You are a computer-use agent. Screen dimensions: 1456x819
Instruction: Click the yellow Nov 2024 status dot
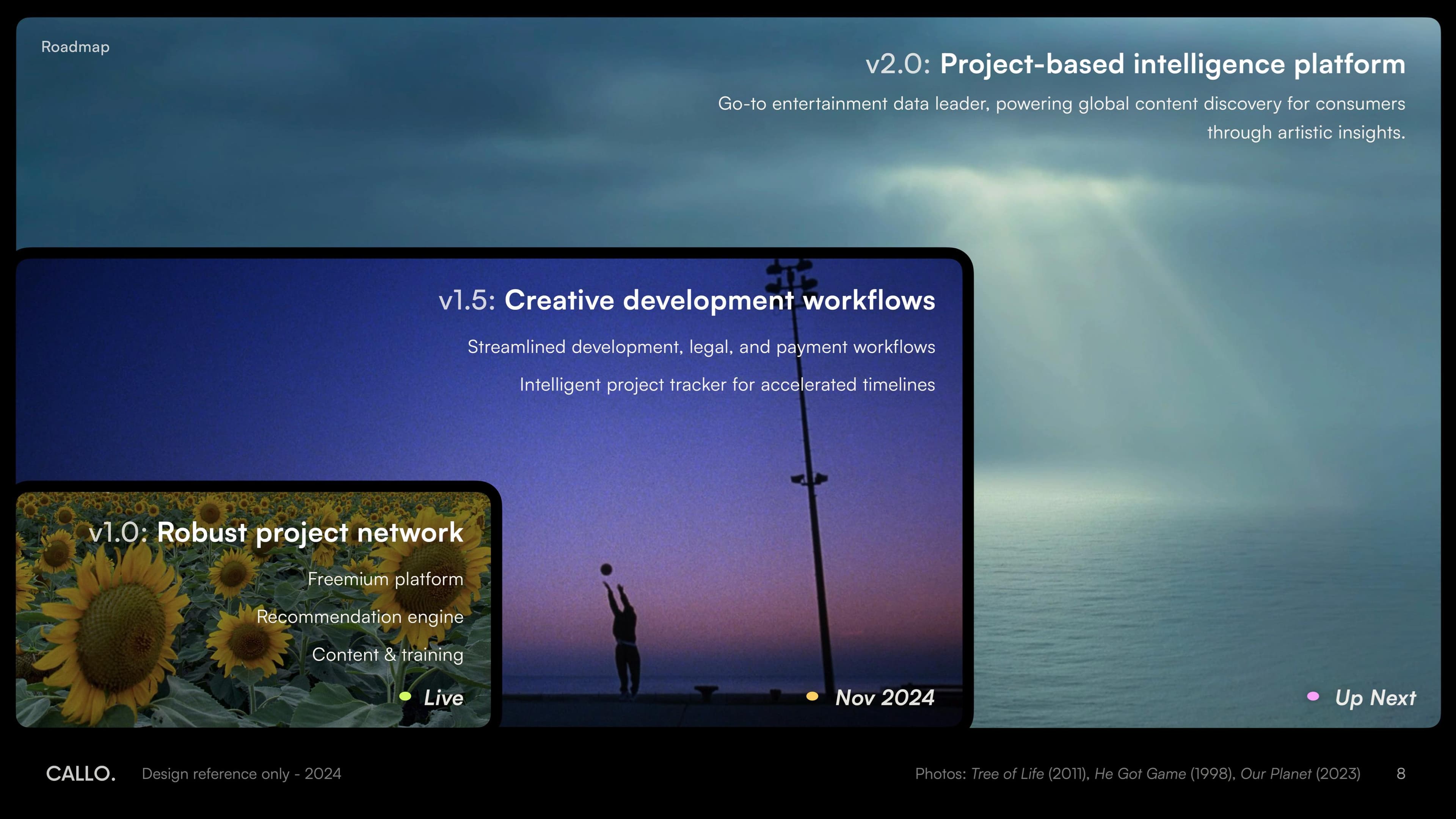click(x=812, y=696)
